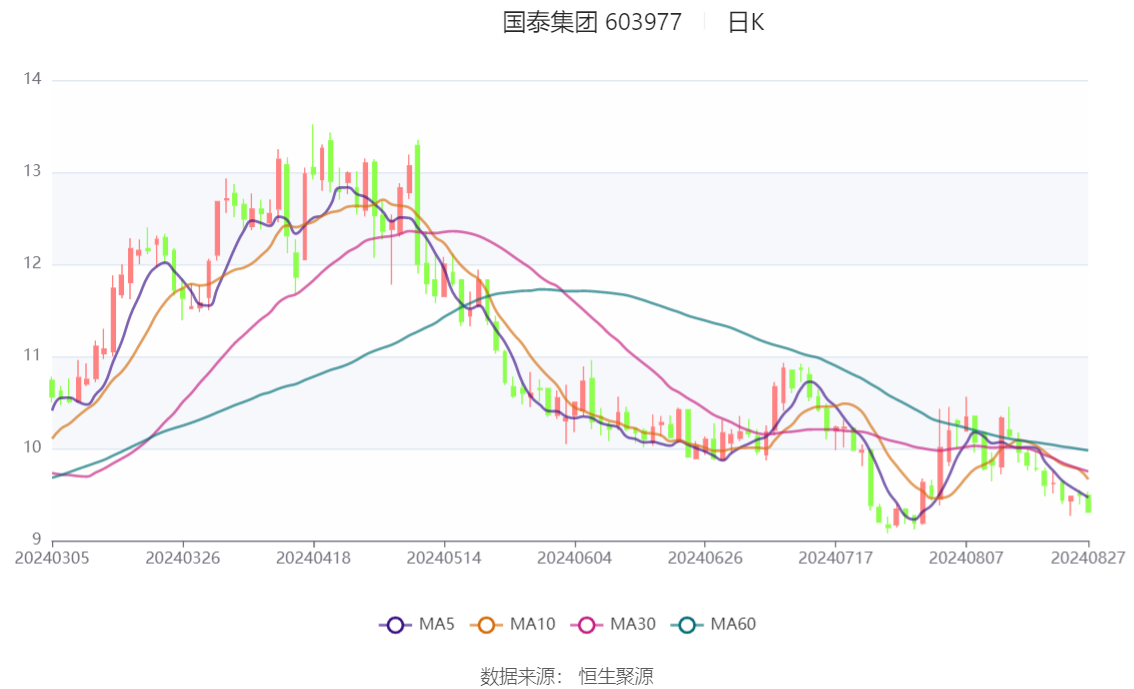This screenshot has height=689, width=1134.
Task: Click the 20240326 x-axis date label
Action: [183, 558]
